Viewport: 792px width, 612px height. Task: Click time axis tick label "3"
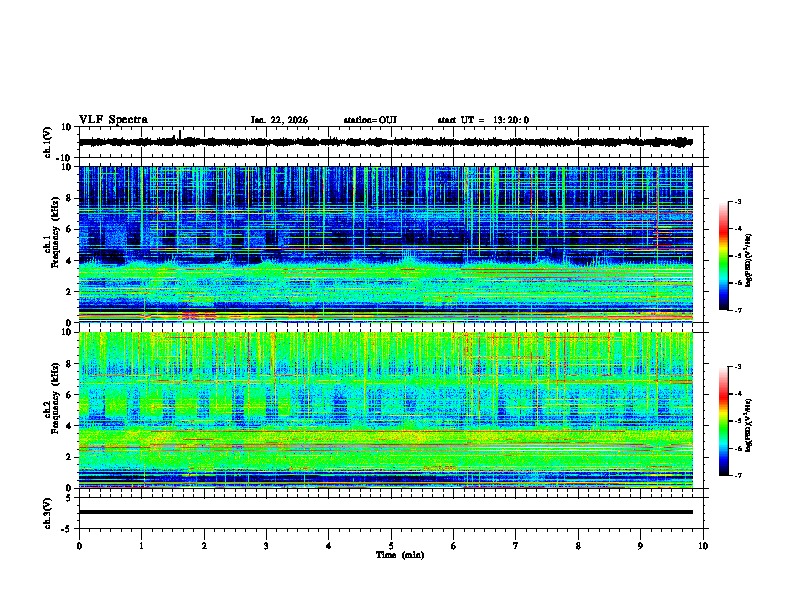click(266, 546)
